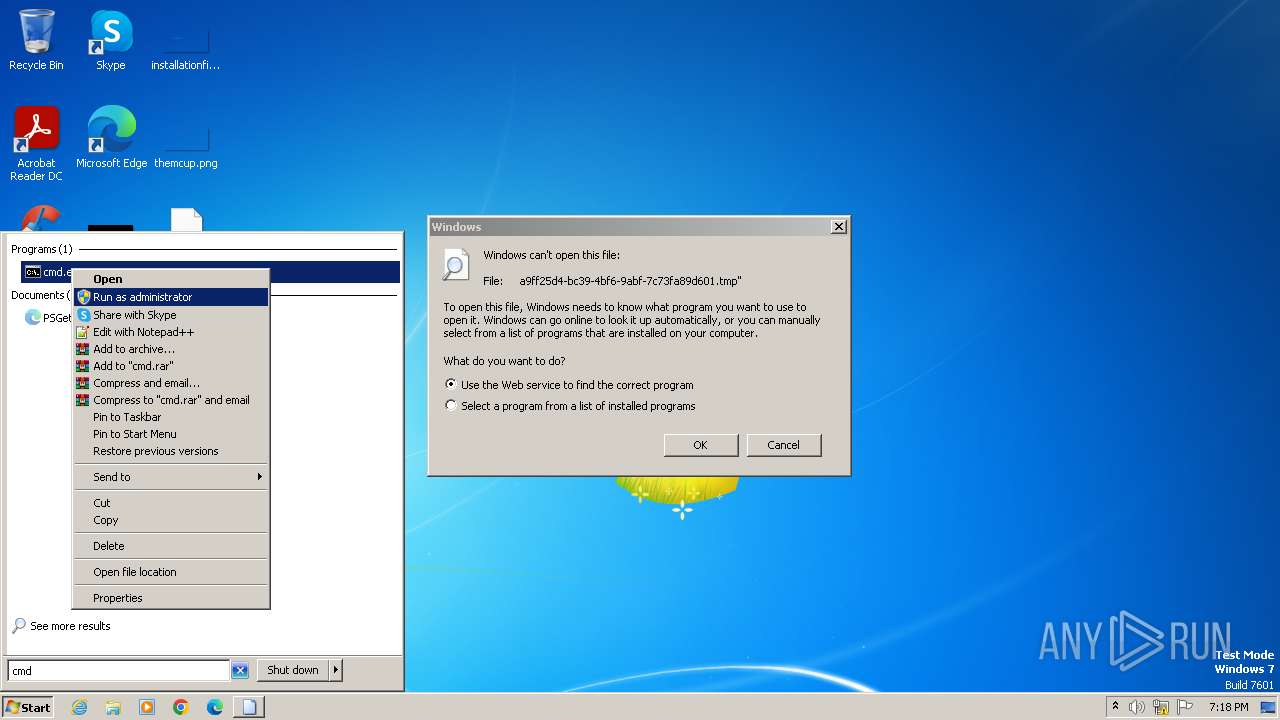Click the shield icon beside Run as administrator

(84, 297)
